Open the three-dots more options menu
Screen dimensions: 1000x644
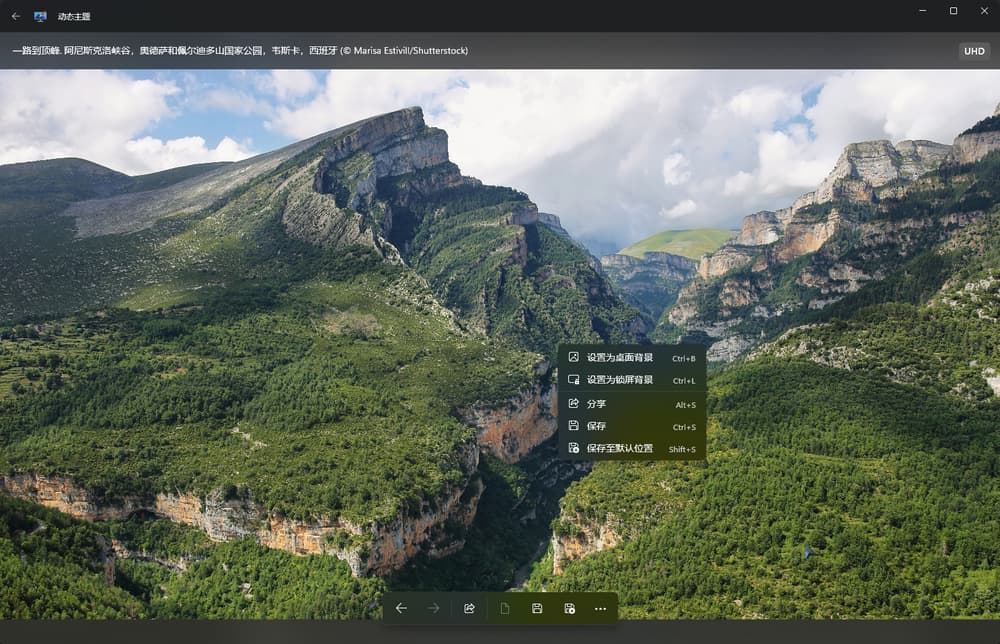(x=600, y=608)
